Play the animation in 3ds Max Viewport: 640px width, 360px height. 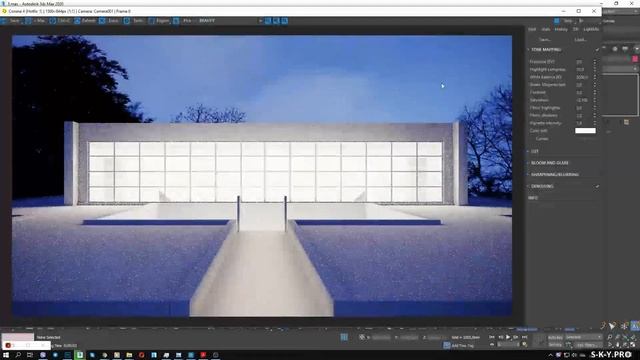[x=508, y=337]
